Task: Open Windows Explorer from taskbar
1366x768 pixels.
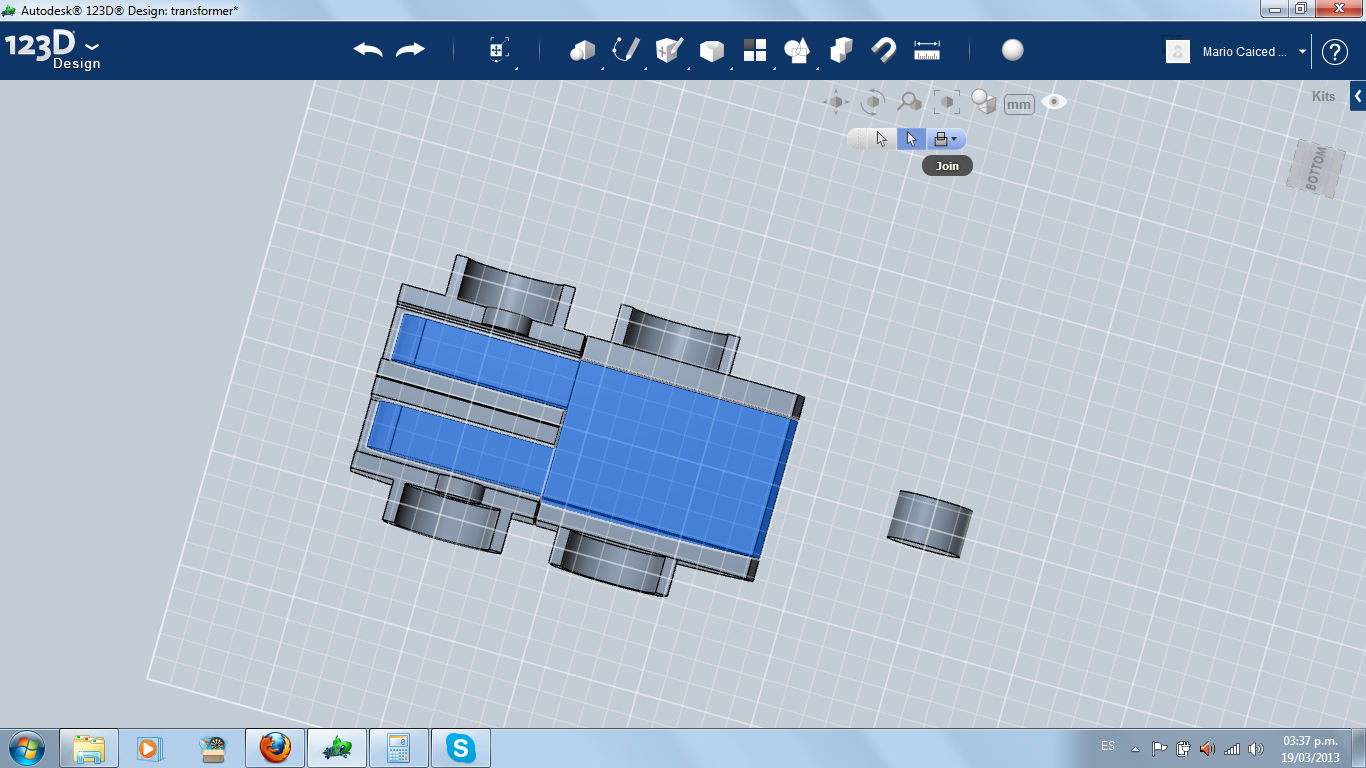Action: pyautogui.click(x=89, y=748)
